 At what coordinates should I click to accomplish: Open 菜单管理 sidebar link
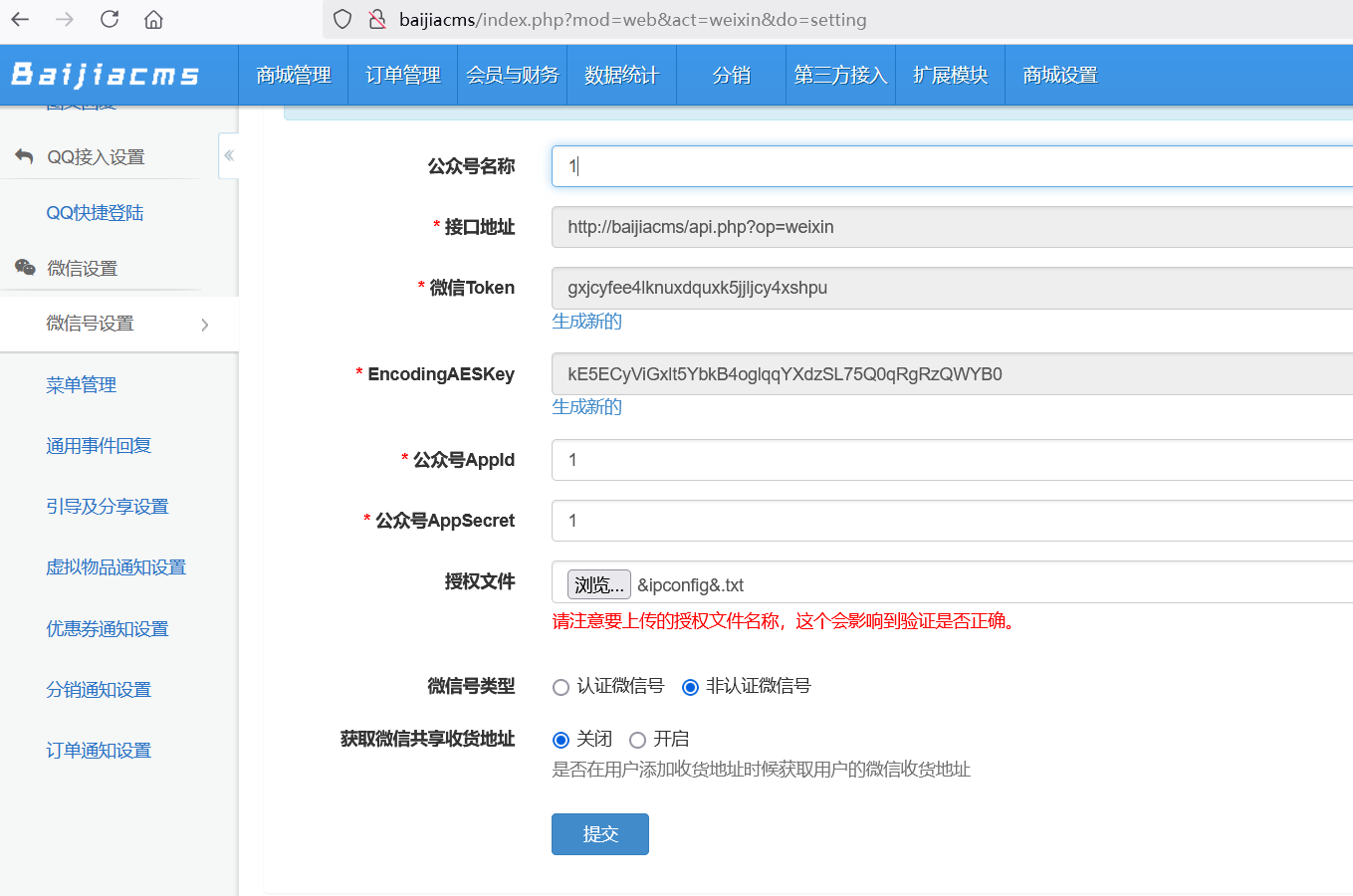(x=81, y=385)
